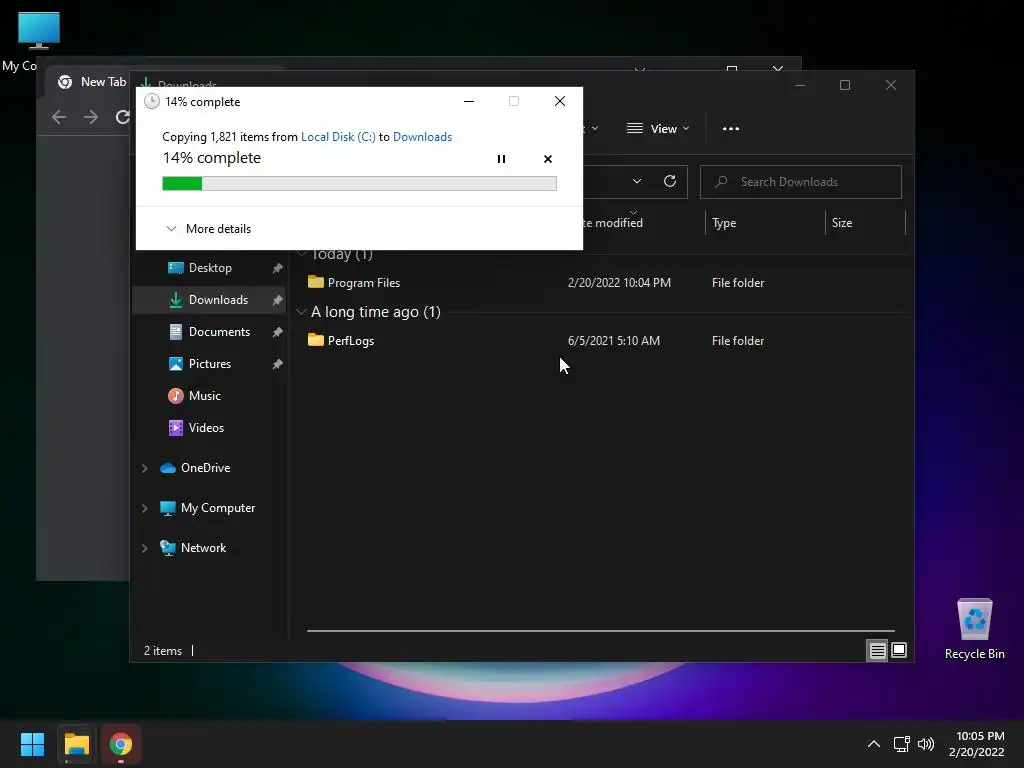Viewport: 1024px width, 768px height.
Task: Open Google Chrome from the taskbar
Action: point(121,744)
